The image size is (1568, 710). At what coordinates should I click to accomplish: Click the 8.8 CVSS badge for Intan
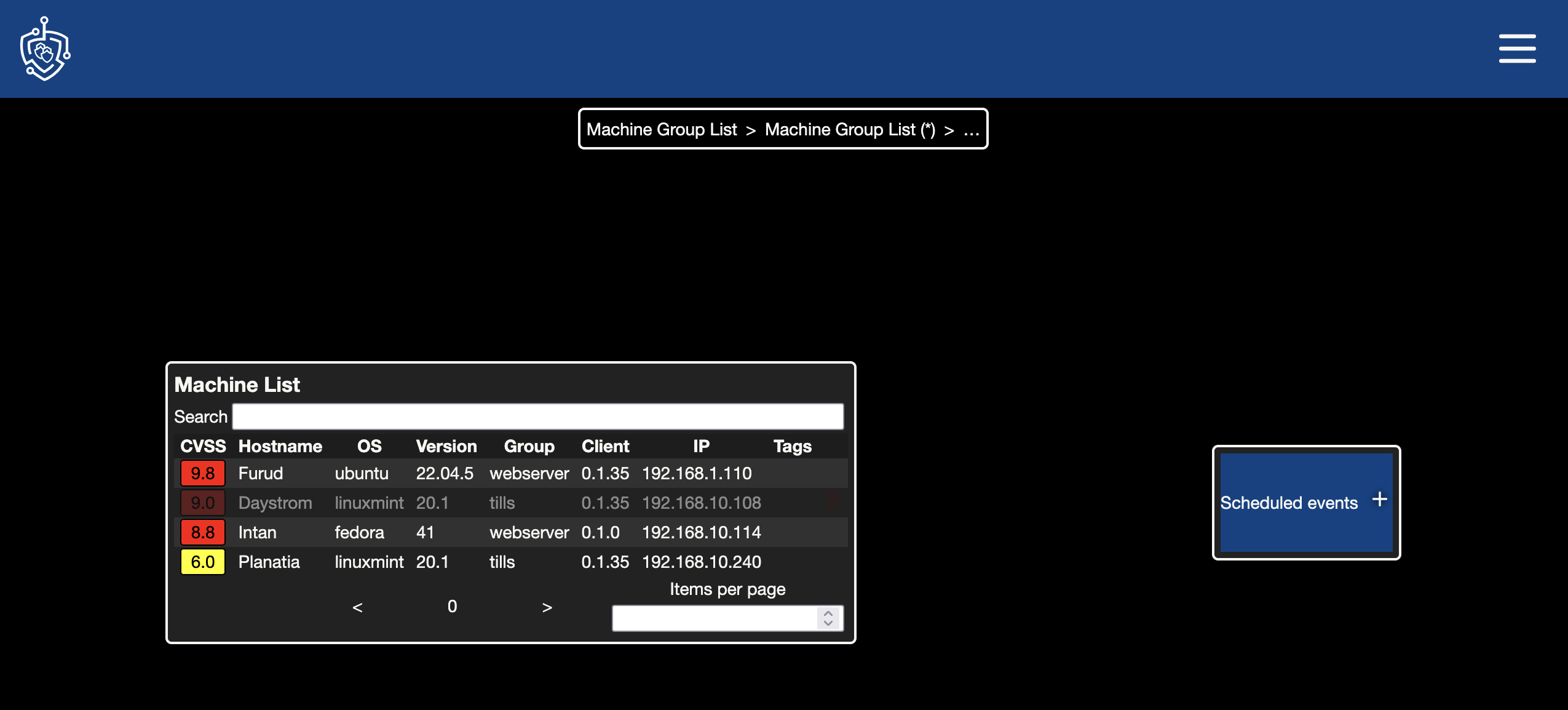click(x=202, y=532)
